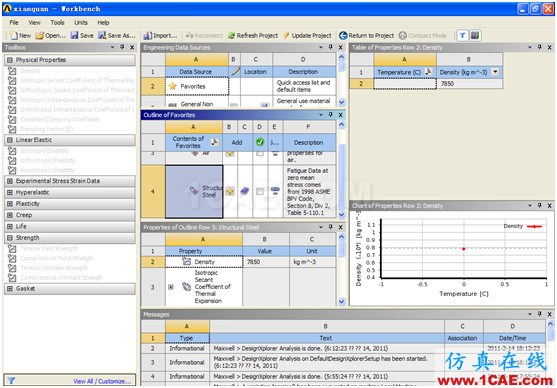Click the New project toolbar button
Image resolution: width=557 pixels, height=388 pixels.
pos(21,36)
